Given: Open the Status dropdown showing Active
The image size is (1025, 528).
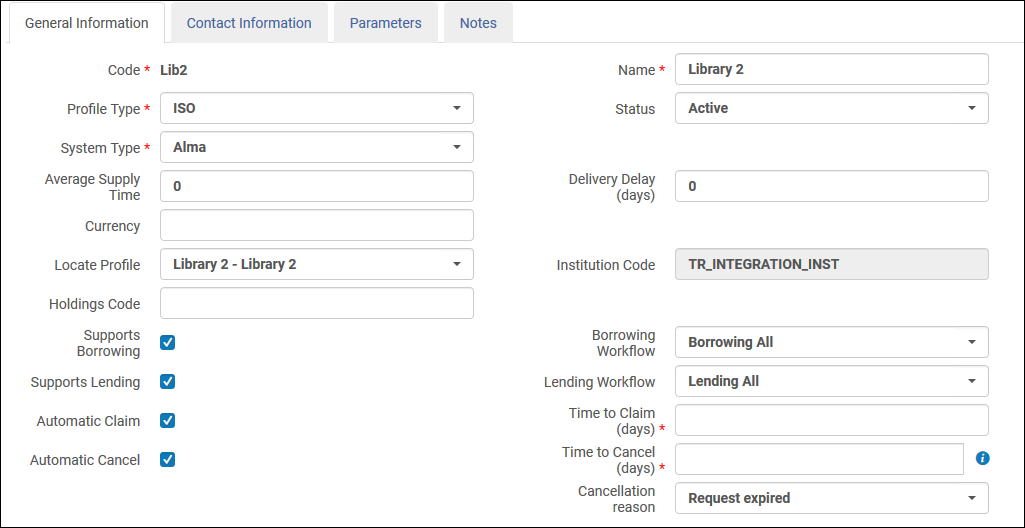Looking at the screenshot, I should tap(831, 108).
